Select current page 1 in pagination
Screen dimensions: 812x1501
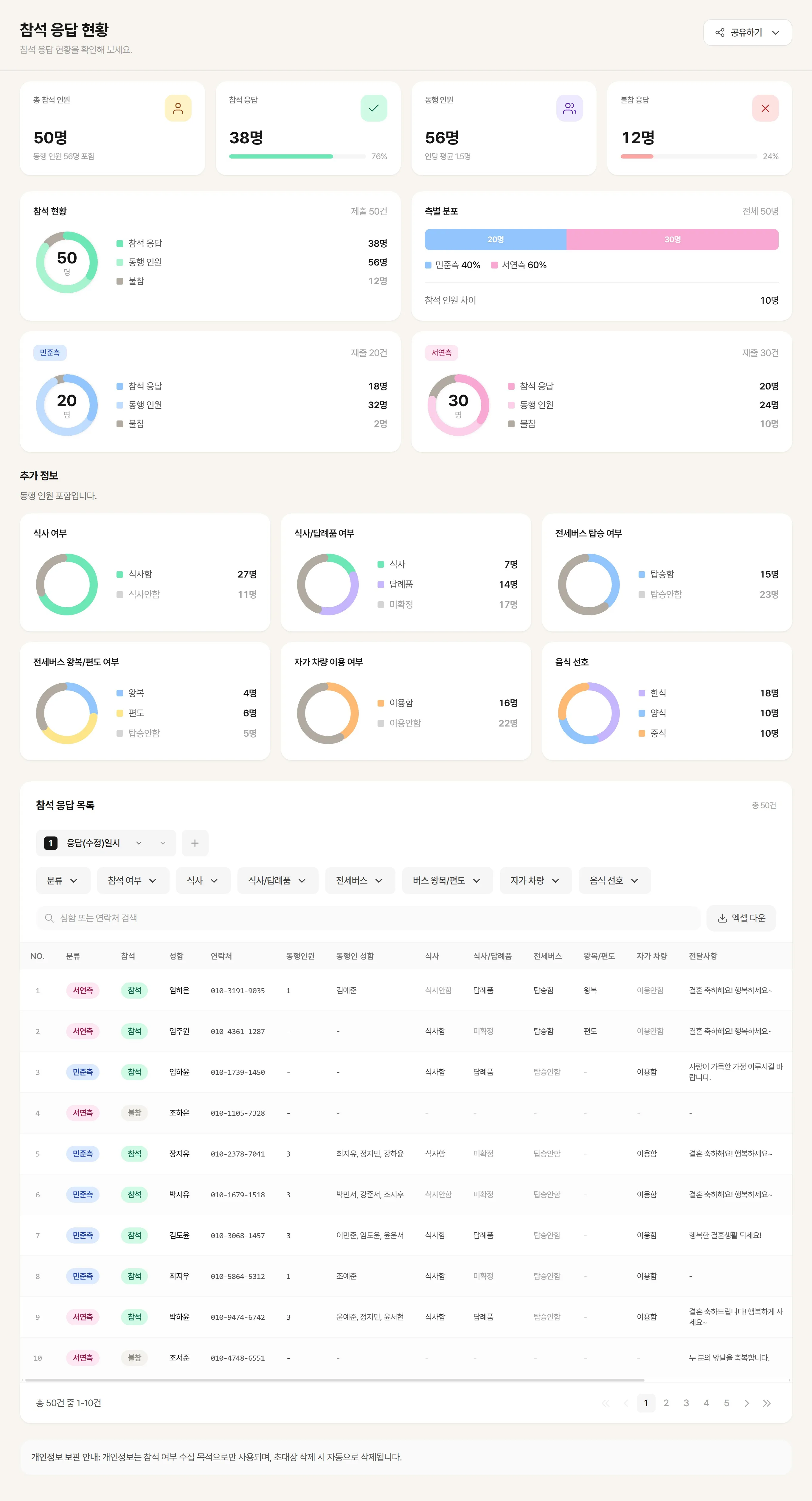point(646,1403)
